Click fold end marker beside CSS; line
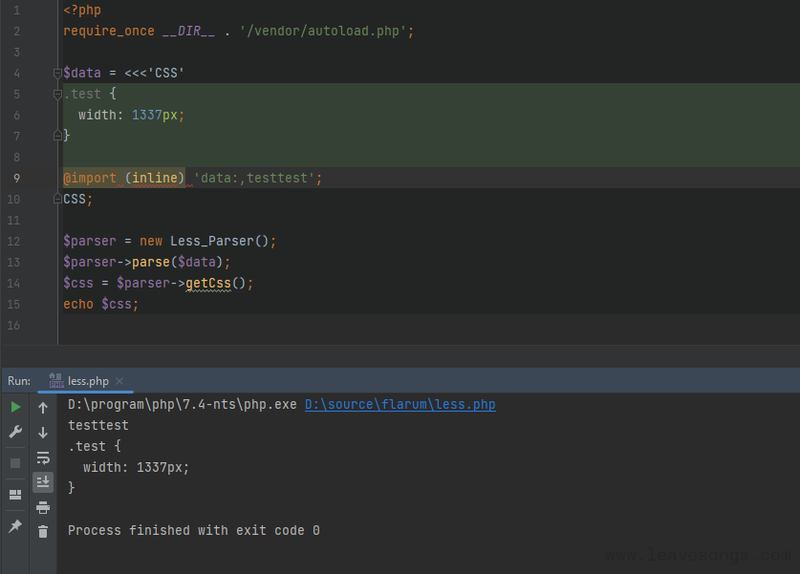This screenshot has height=574, width=800. (57, 199)
